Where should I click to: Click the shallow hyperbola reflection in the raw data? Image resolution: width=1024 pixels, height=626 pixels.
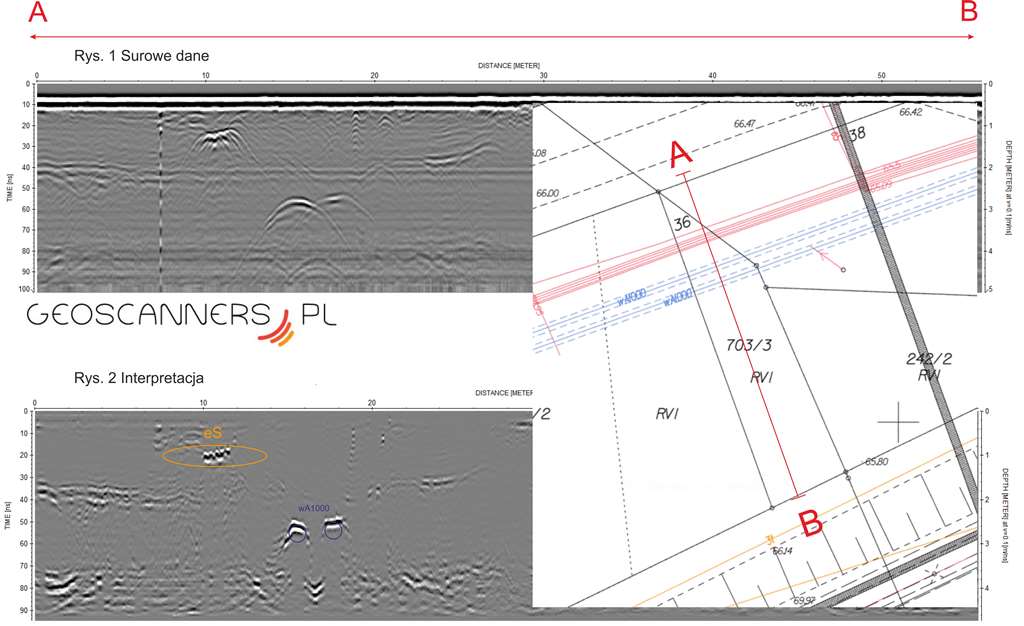pyautogui.click(x=216, y=139)
